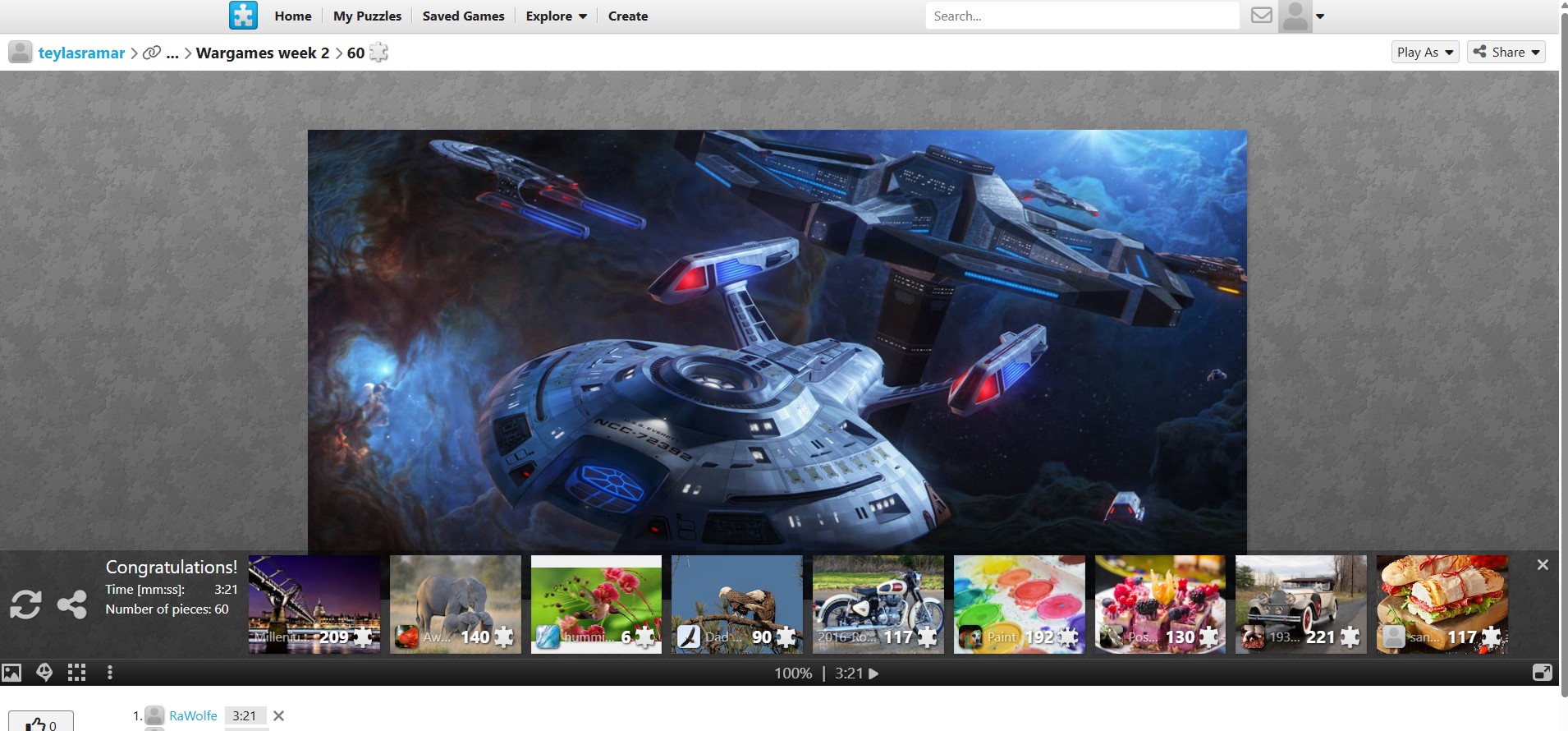This screenshot has width=1568, height=731.
Task: Remove RaWolfe's 3:21 score entry
Action: coord(279,716)
